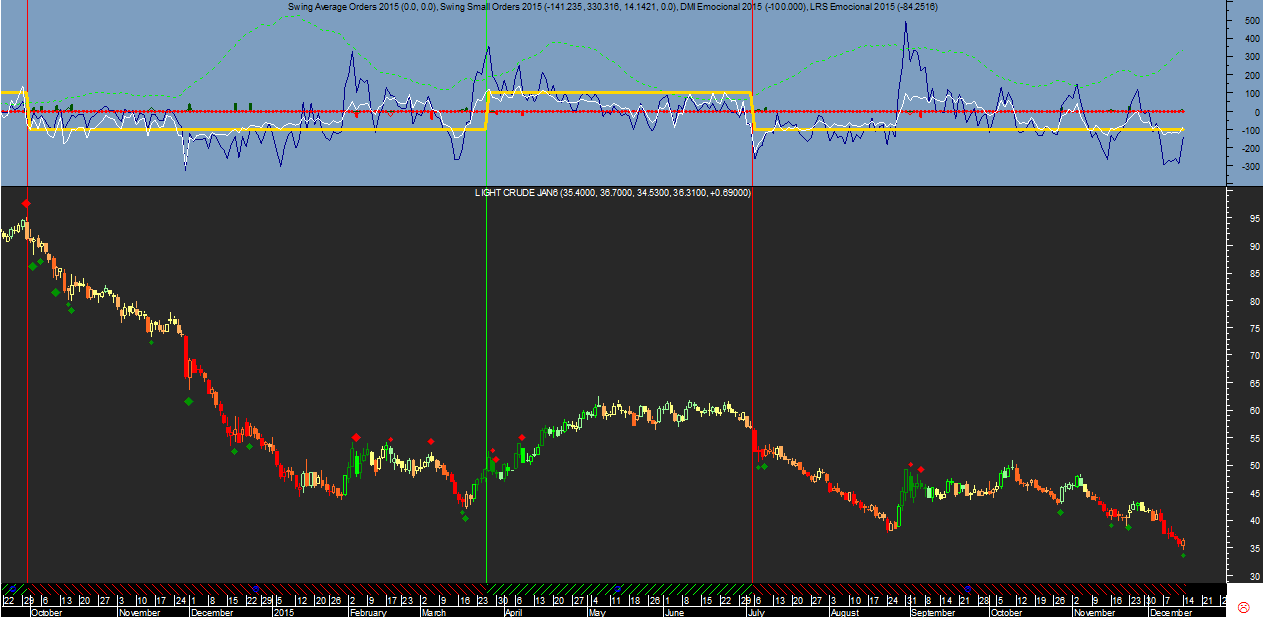This screenshot has height=617, width=1263.
Task: Select the green diamond at the final December candle
Action: (1183, 555)
